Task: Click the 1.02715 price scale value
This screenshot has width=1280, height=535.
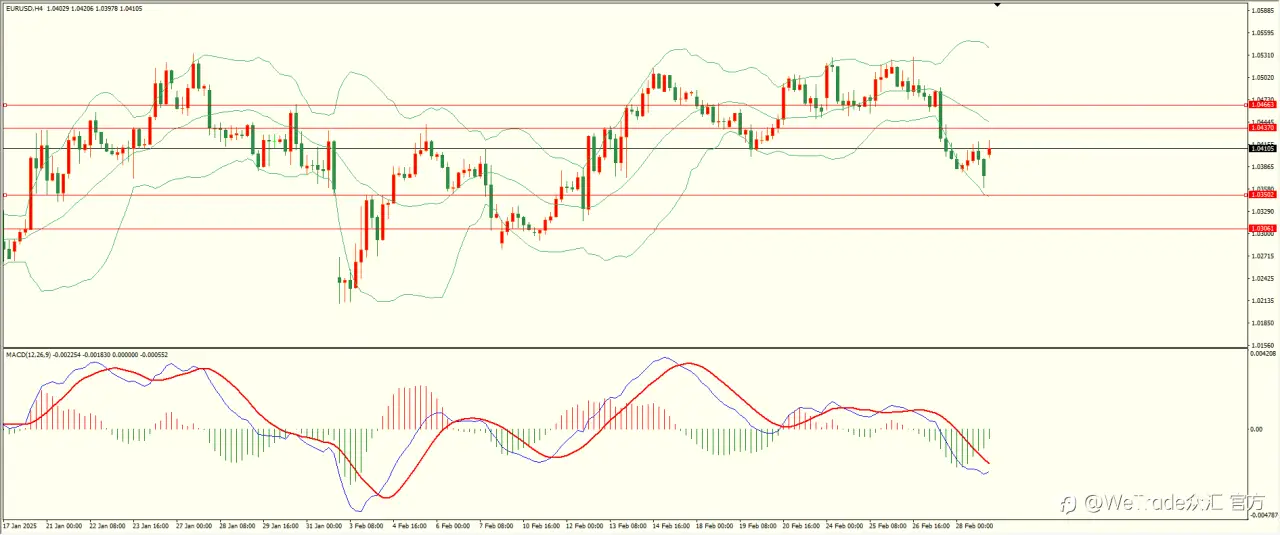Action: pos(1264,256)
